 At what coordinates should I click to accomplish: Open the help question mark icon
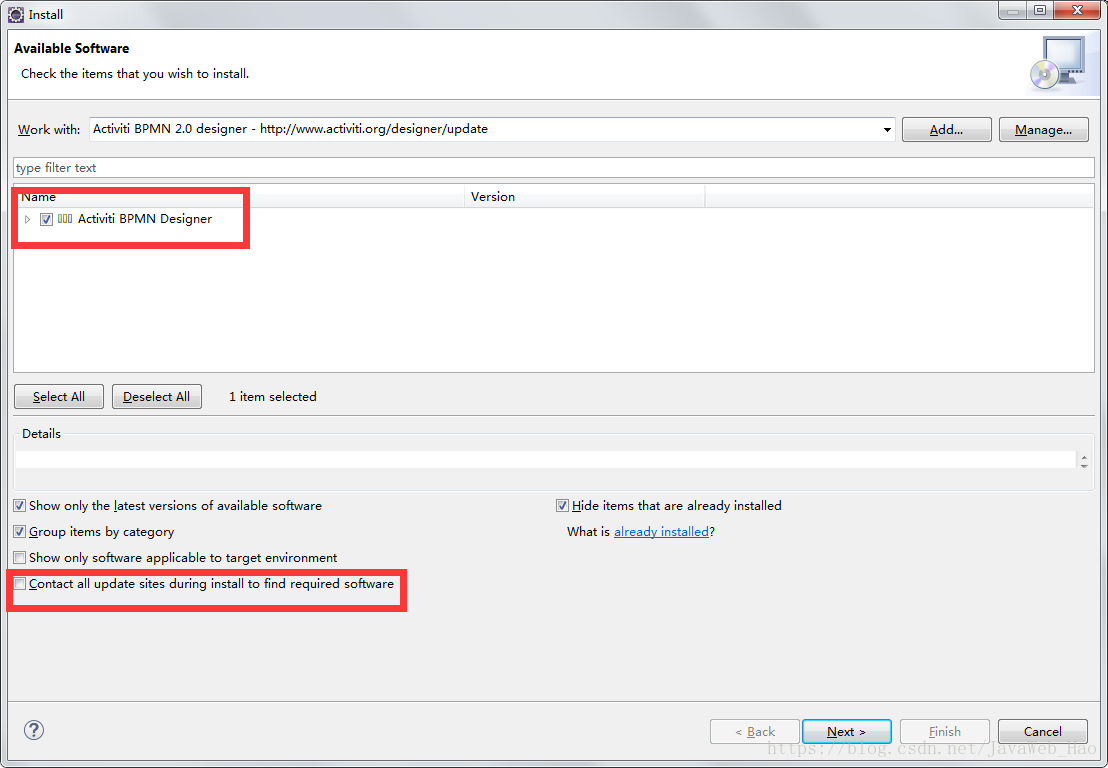(34, 730)
